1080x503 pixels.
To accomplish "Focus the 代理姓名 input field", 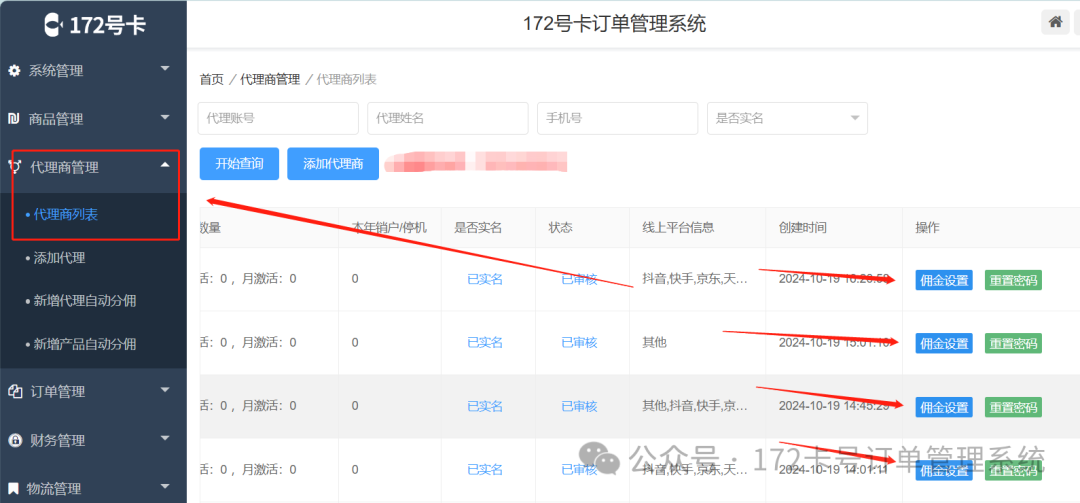I will pyautogui.click(x=448, y=119).
